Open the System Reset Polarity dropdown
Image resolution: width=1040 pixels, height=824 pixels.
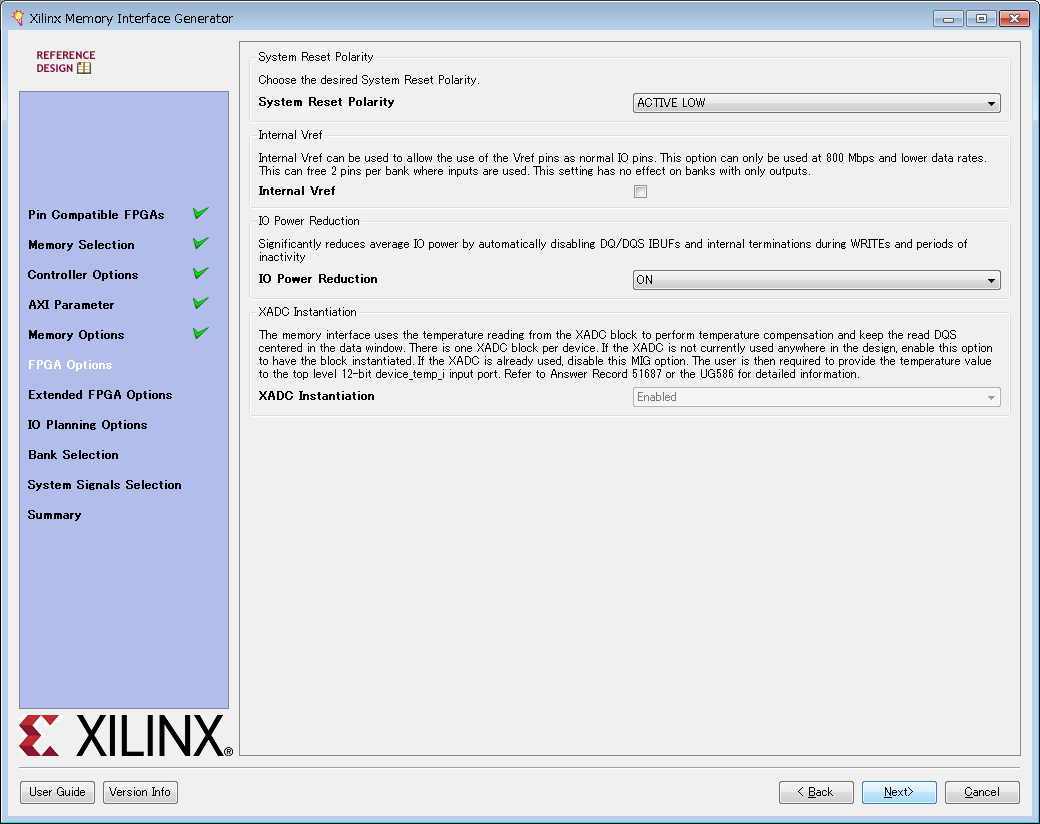[x=817, y=103]
